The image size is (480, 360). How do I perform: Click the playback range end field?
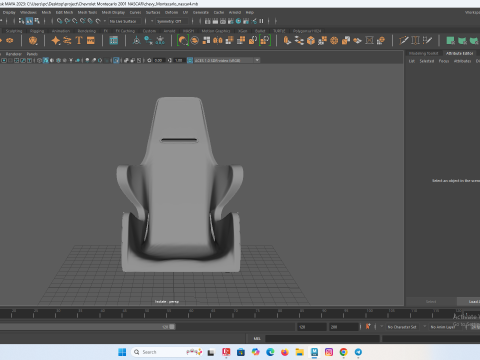pos(312,327)
